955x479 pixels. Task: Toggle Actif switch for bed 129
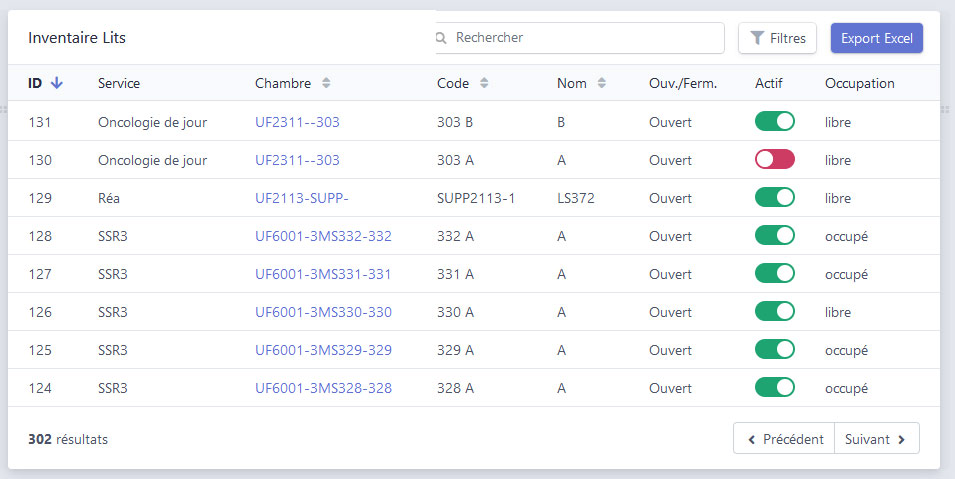[775, 197]
